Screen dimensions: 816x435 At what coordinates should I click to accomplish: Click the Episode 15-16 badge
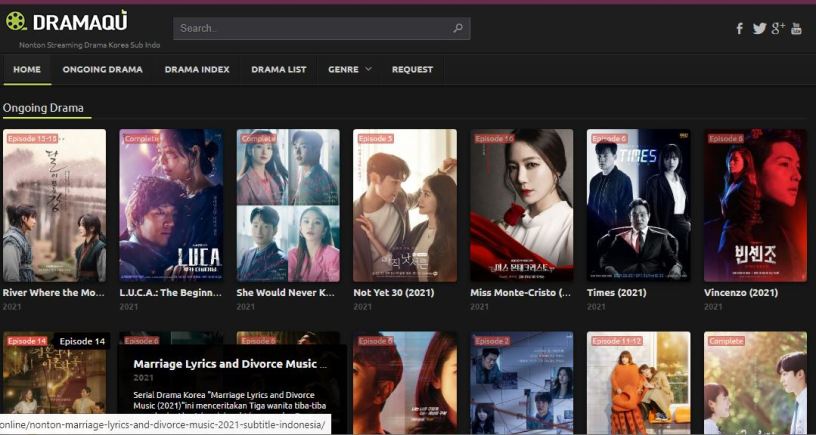32,138
